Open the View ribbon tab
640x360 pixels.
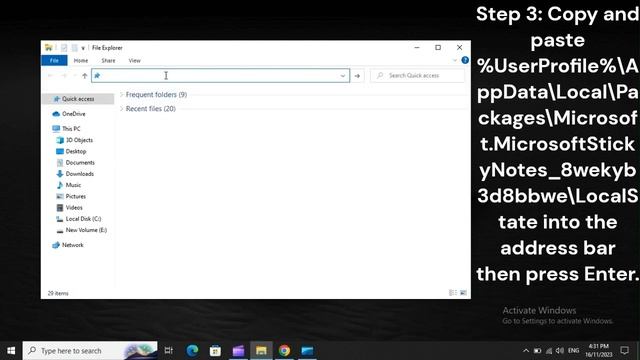click(134, 60)
